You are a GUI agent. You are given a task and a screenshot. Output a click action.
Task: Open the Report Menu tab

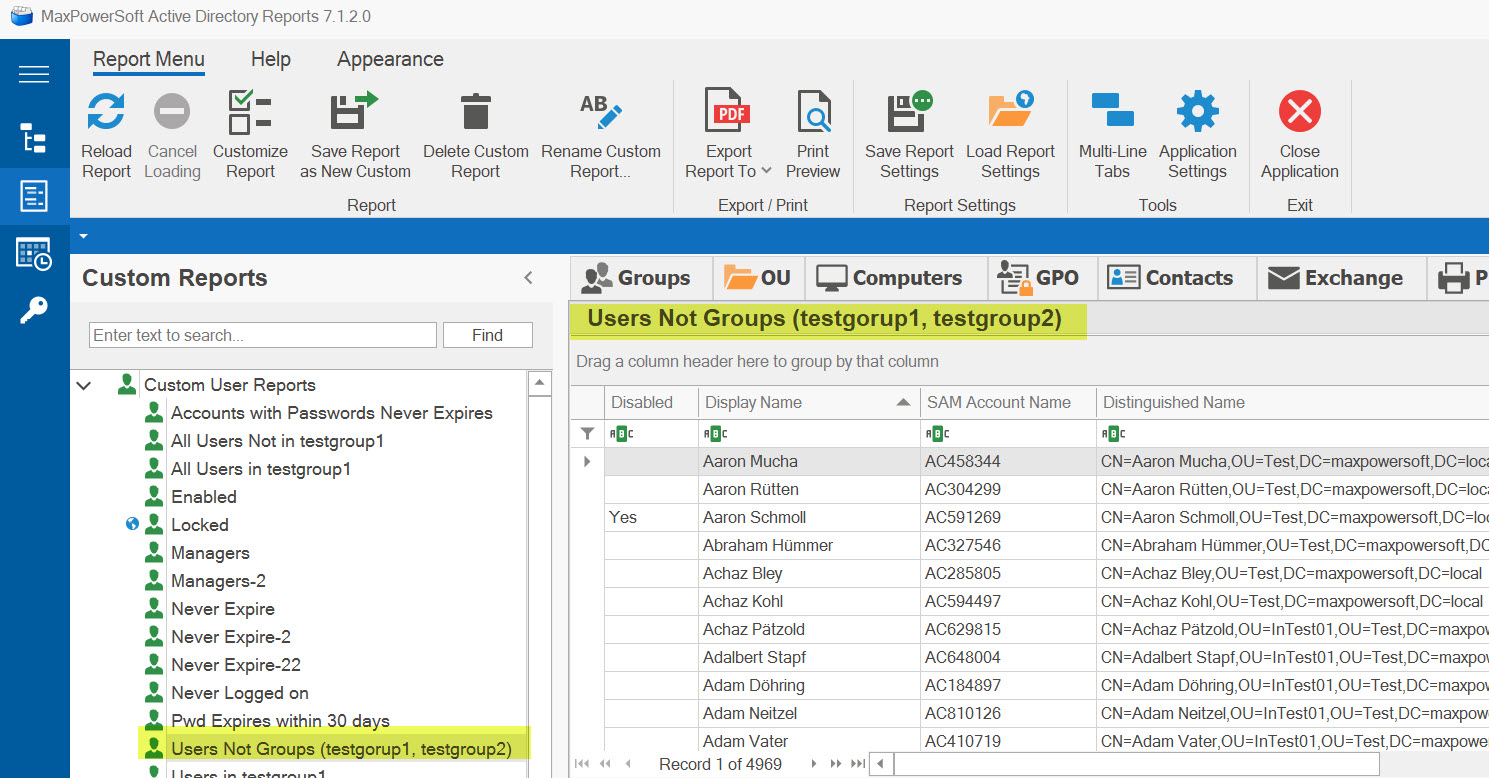click(x=149, y=59)
